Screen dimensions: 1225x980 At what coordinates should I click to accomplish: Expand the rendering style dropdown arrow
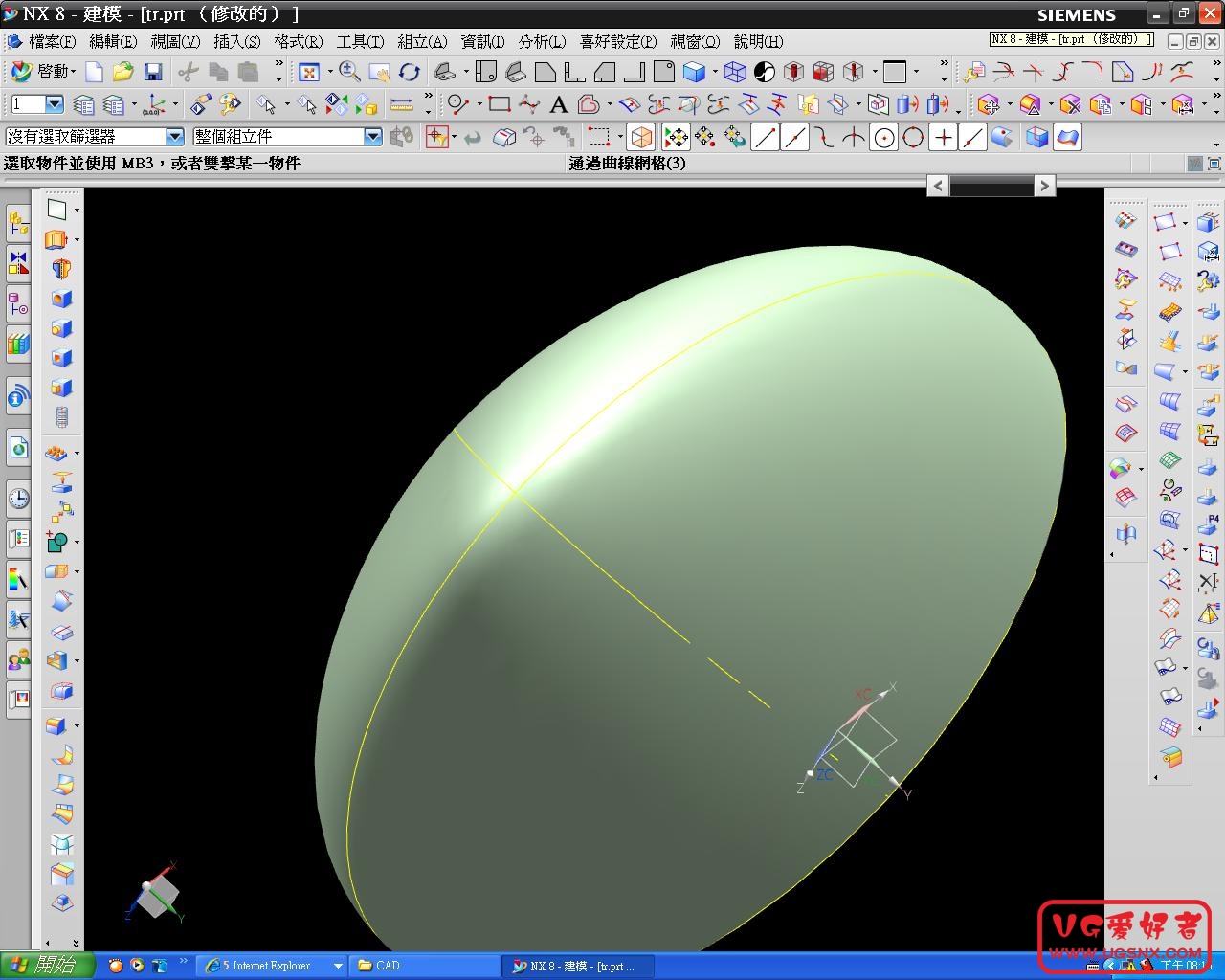[714, 72]
